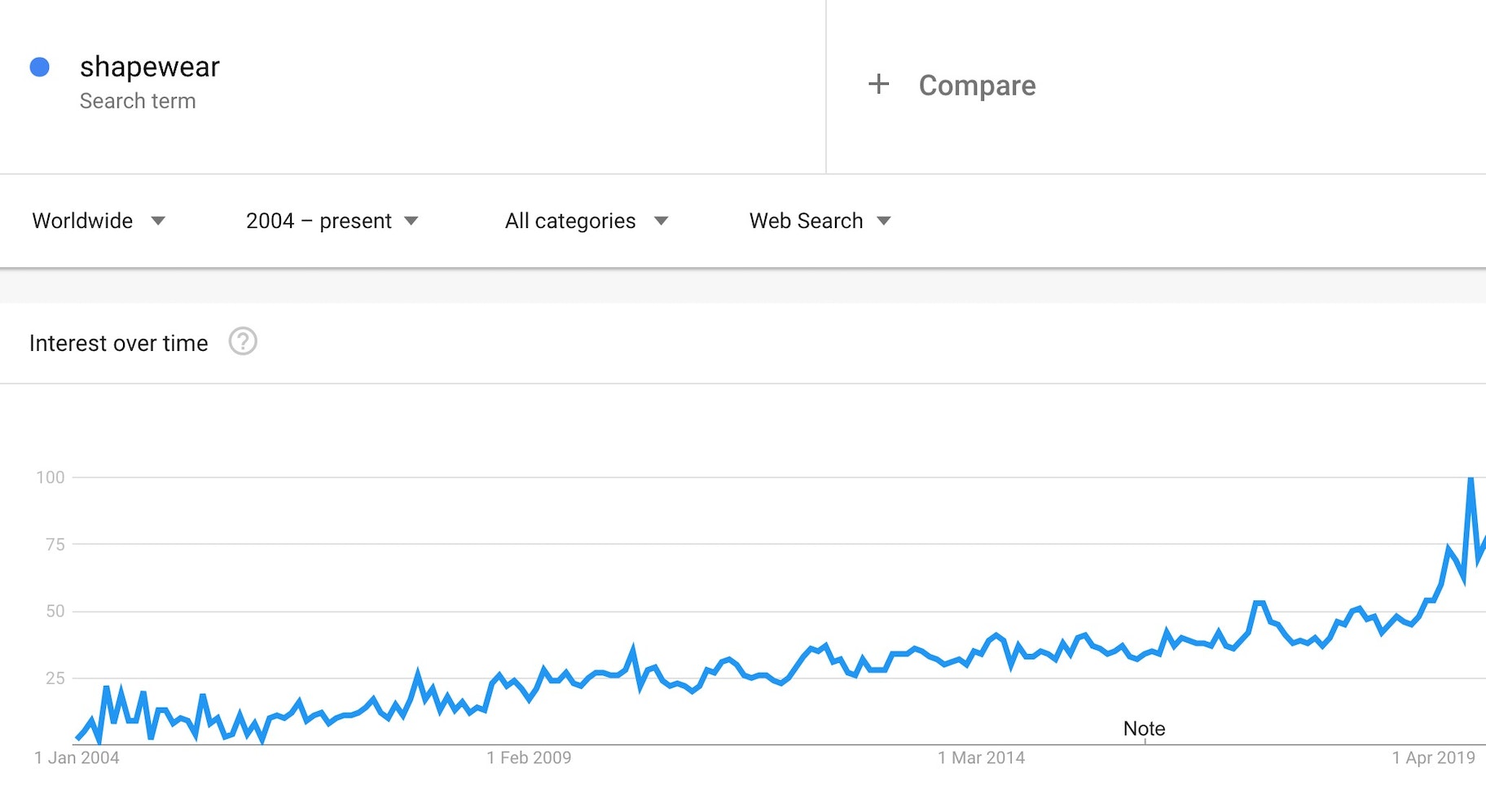Click the trend line's peak at 100
1486x812 pixels.
[1471, 479]
